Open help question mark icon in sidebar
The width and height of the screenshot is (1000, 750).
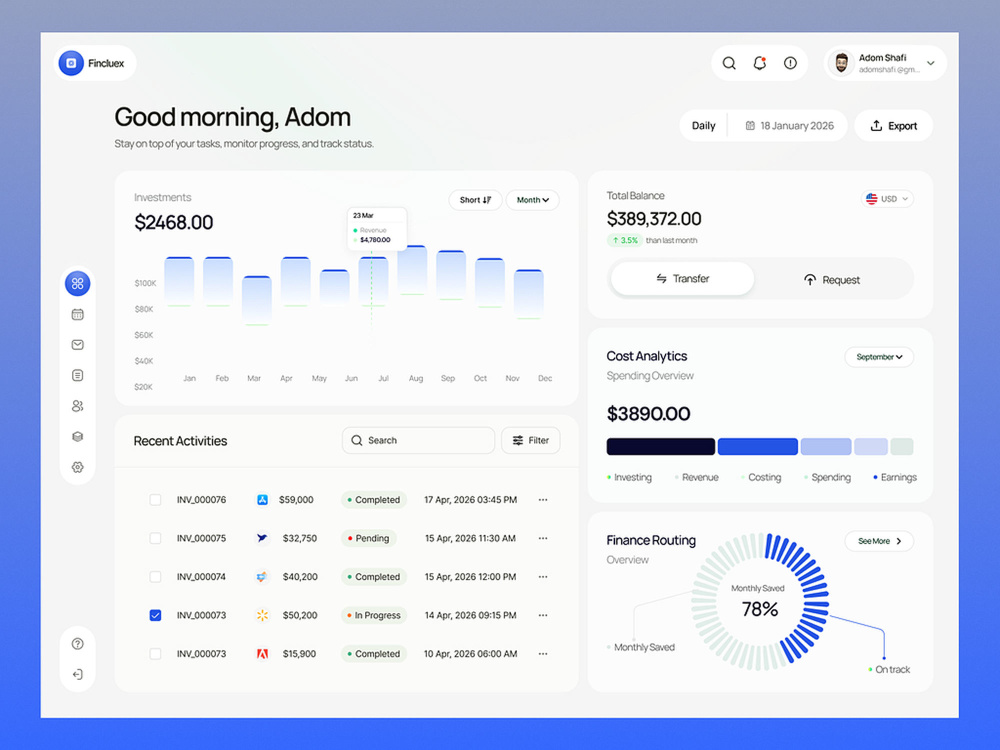click(78, 643)
